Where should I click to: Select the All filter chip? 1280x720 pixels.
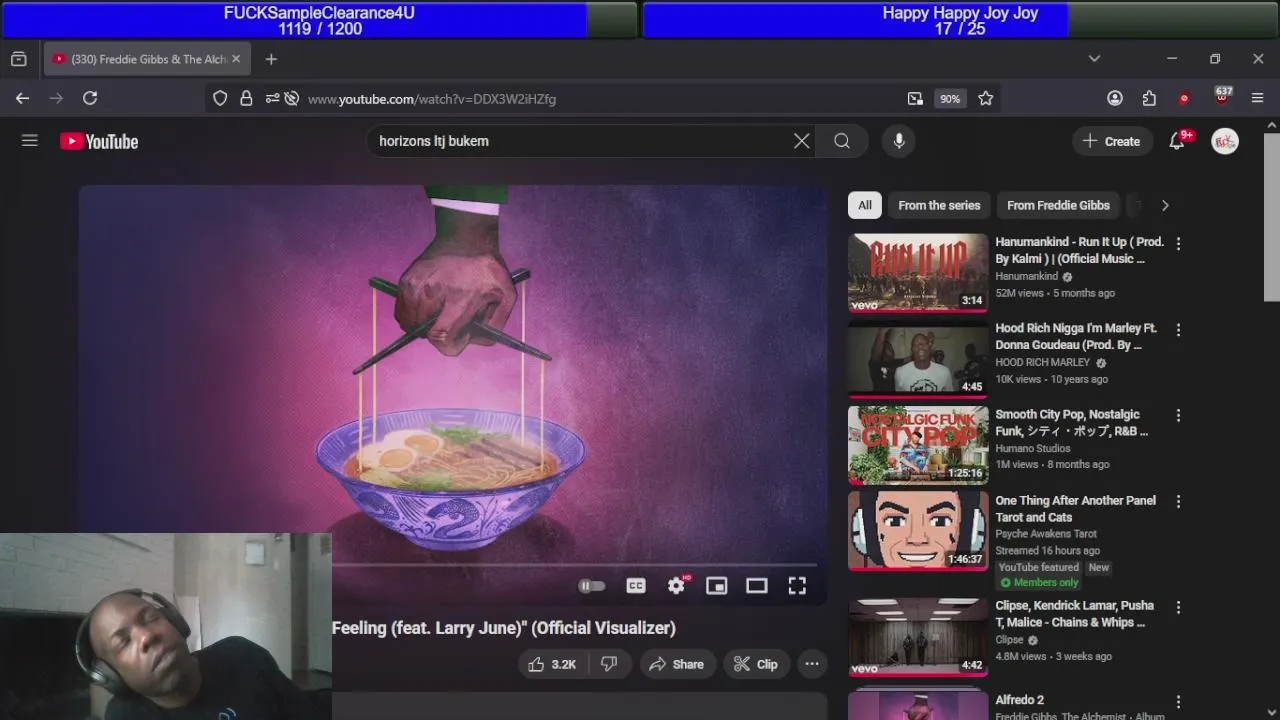click(865, 205)
